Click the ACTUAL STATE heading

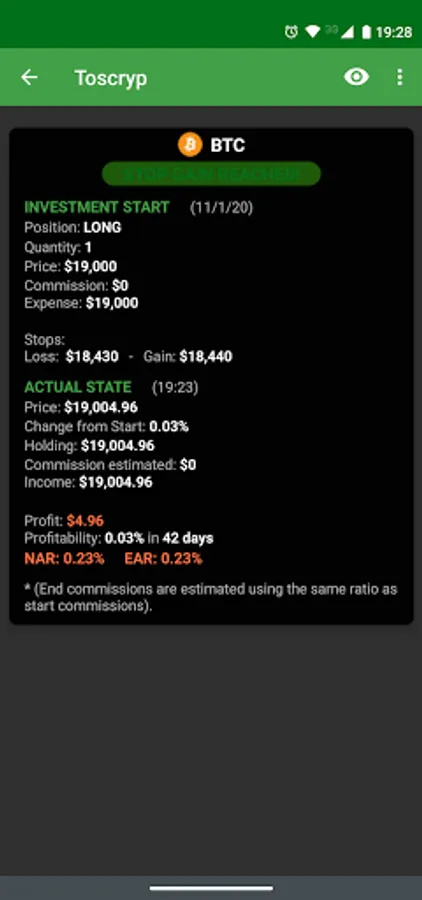click(78, 387)
